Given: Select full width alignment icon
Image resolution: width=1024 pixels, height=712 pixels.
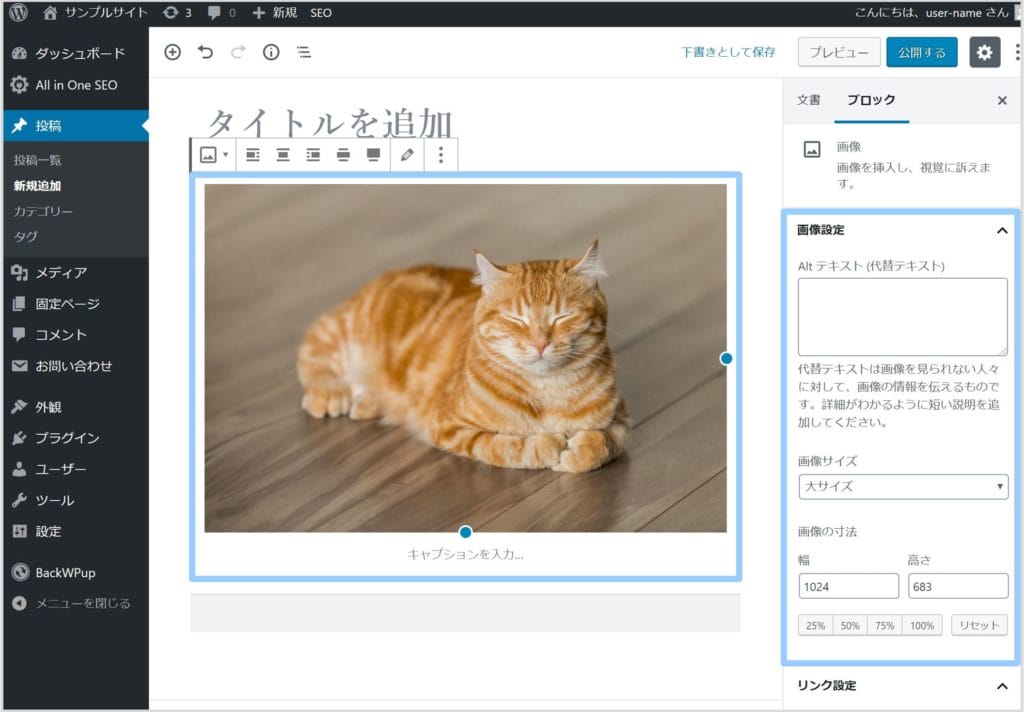Looking at the screenshot, I should 373,155.
